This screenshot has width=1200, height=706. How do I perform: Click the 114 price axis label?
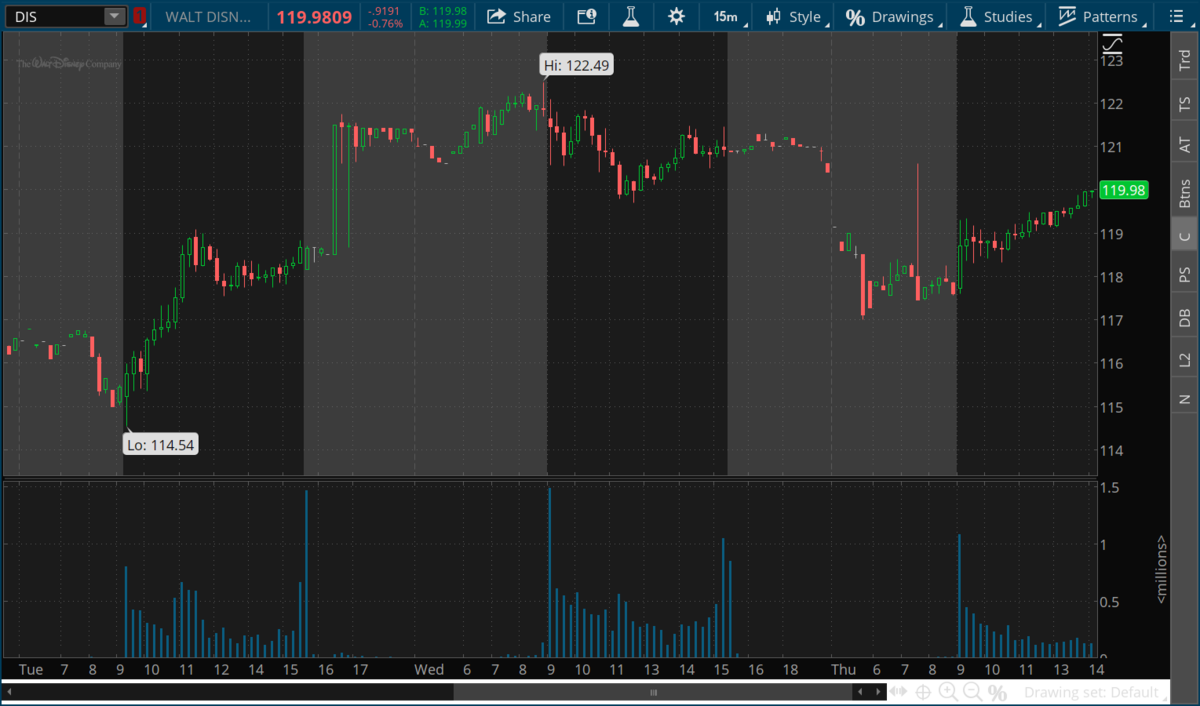click(1111, 450)
